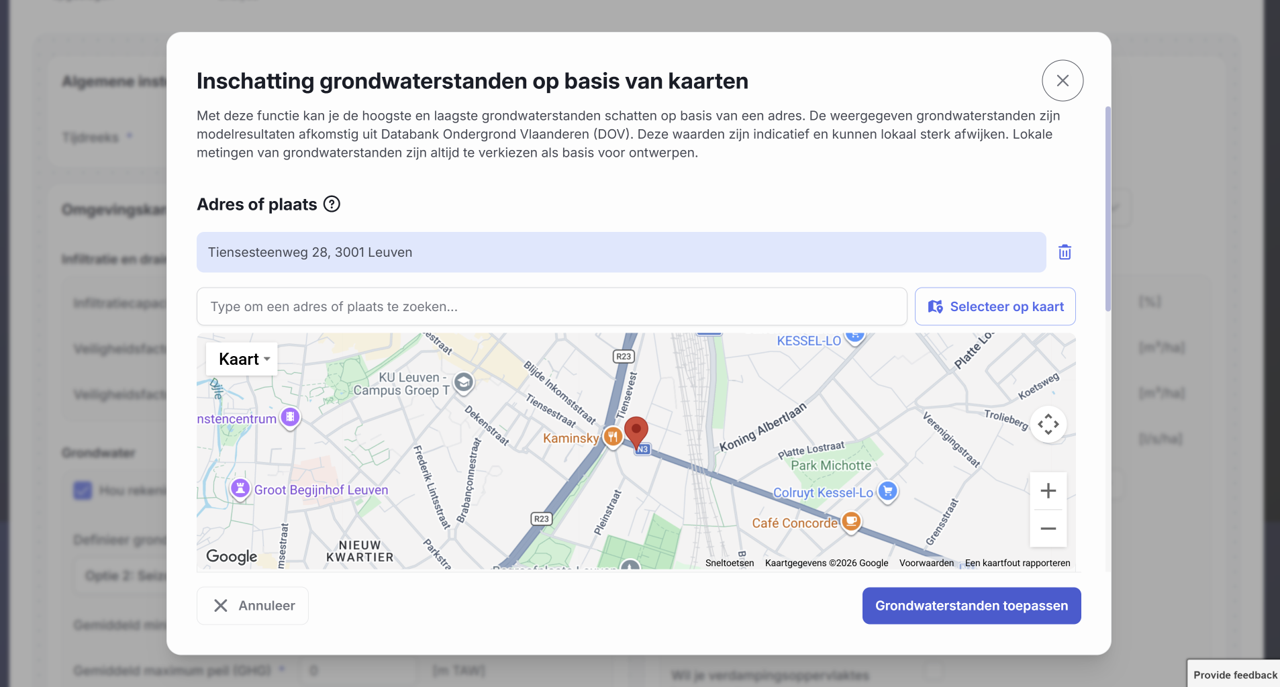Click Selecteer op kaart button
The width and height of the screenshot is (1280, 687).
995,307
